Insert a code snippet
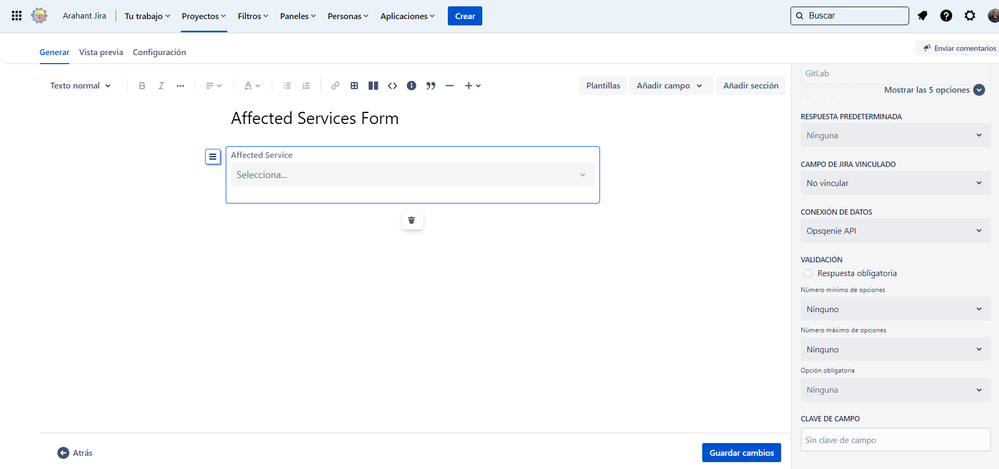Image resolution: width=999 pixels, height=469 pixels. (392, 85)
